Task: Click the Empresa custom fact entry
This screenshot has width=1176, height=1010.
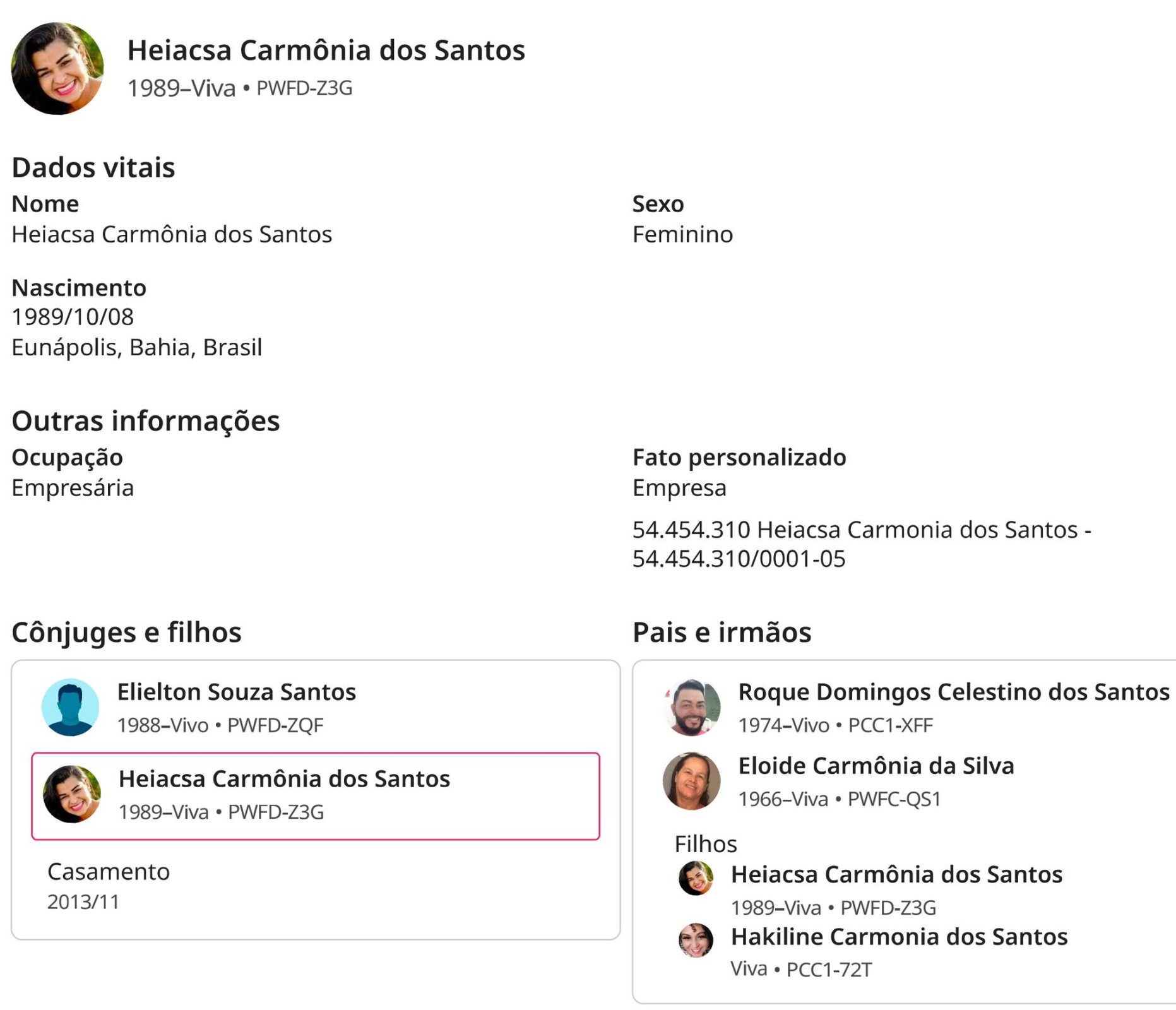Action: click(679, 488)
